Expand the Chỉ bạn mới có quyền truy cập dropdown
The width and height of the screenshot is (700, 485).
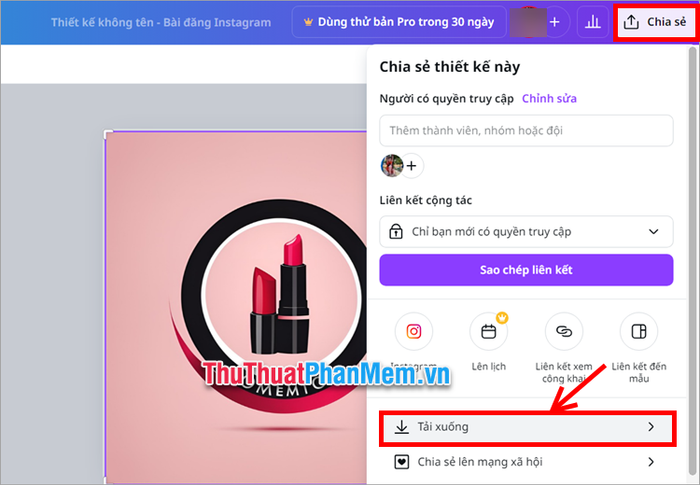tap(526, 231)
